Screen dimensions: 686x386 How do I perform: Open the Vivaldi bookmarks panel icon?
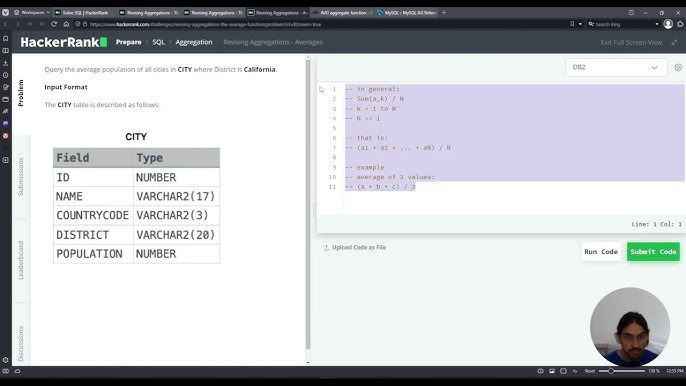(6, 39)
